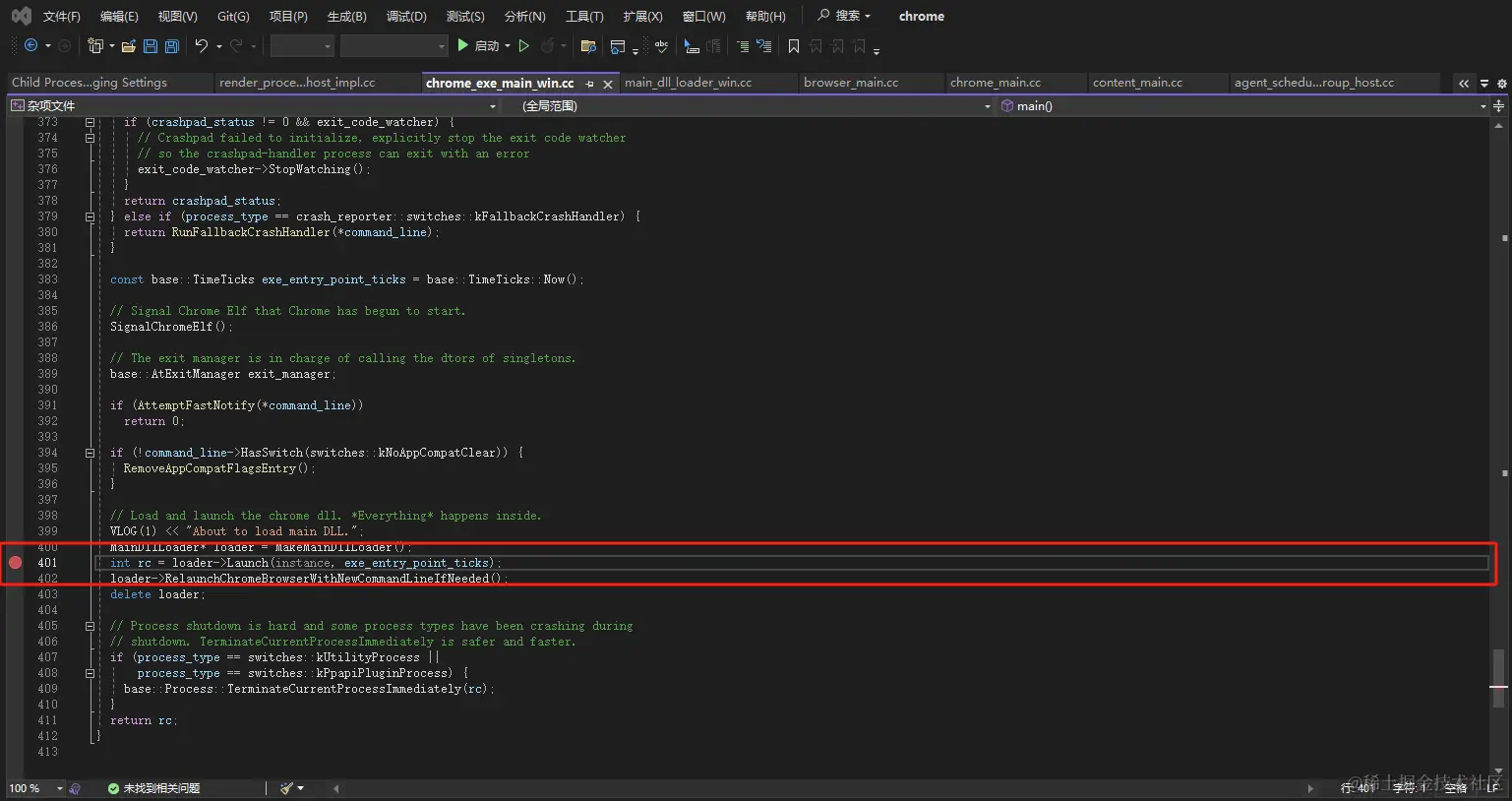This screenshot has height=801, width=1512.
Task: Open the 编辑(E) menu
Action: click(119, 16)
